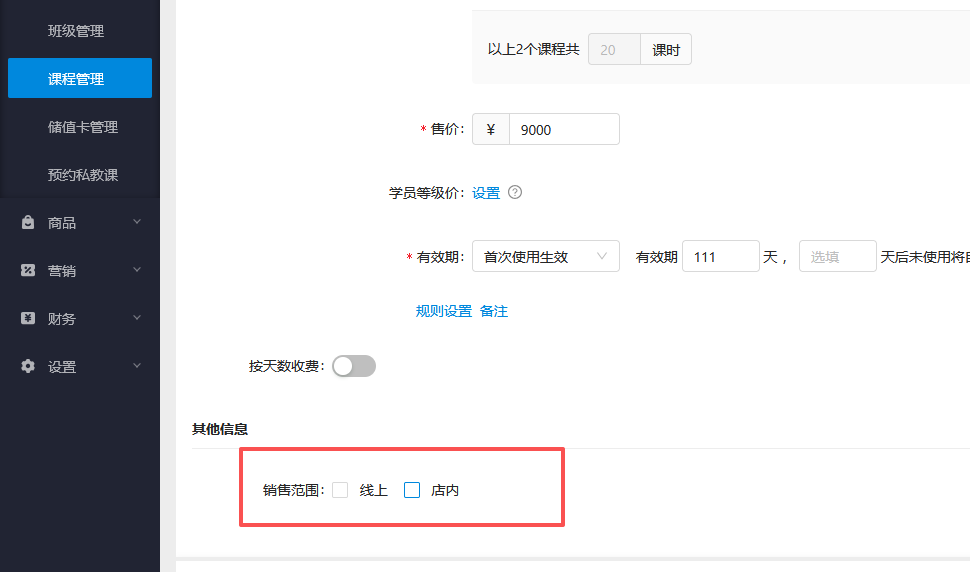Click the 设置 link for 学员等级价

point(486,193)
